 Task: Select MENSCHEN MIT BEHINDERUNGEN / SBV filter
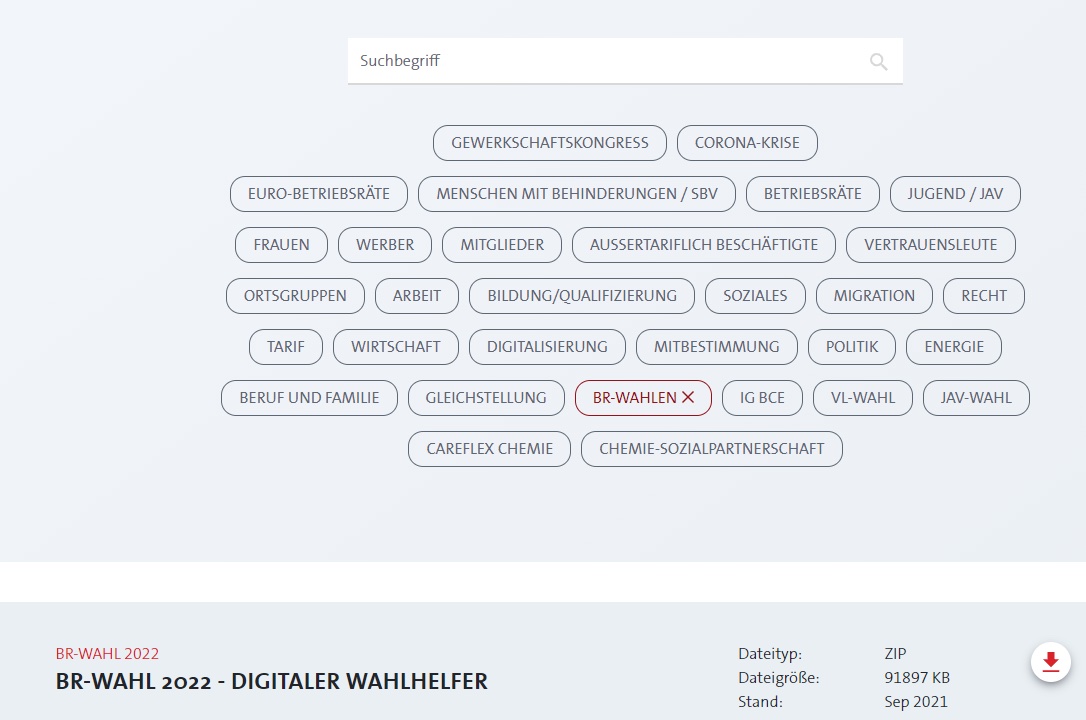click(x=577, y=193)
